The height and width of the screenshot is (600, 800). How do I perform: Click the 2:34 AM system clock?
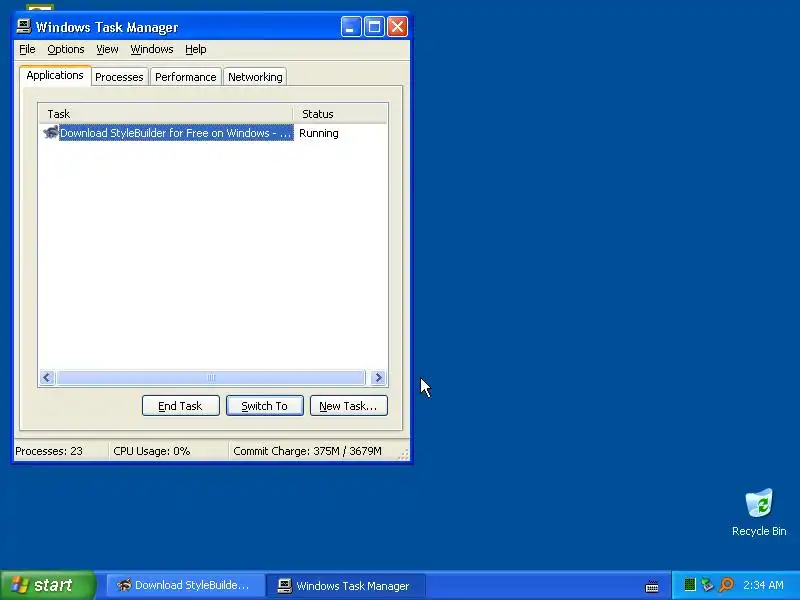click(x=763, y=585)
